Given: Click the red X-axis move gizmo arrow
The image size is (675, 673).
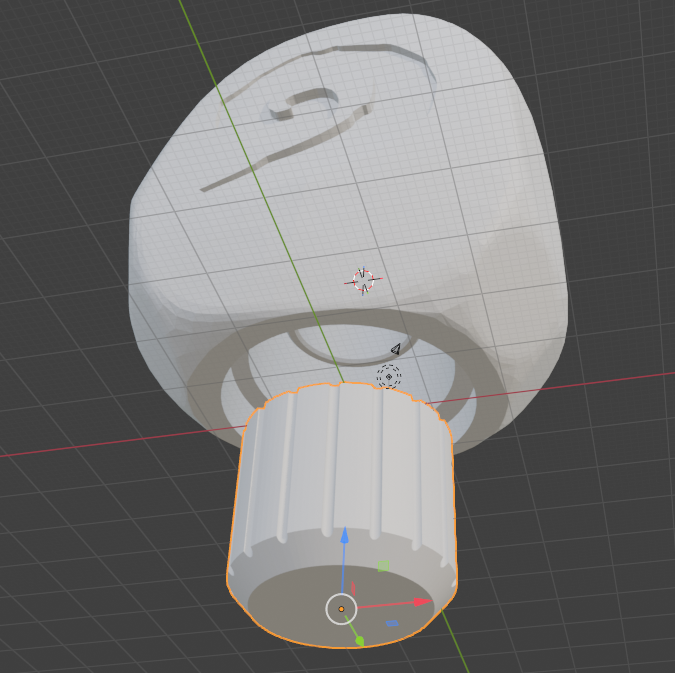Looking at the screenshot, I should coord(423,602).
